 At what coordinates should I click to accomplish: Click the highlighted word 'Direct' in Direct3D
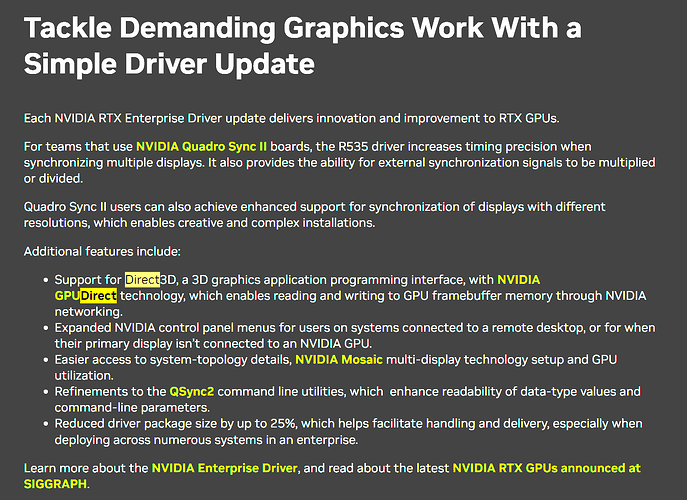(142, 280)
